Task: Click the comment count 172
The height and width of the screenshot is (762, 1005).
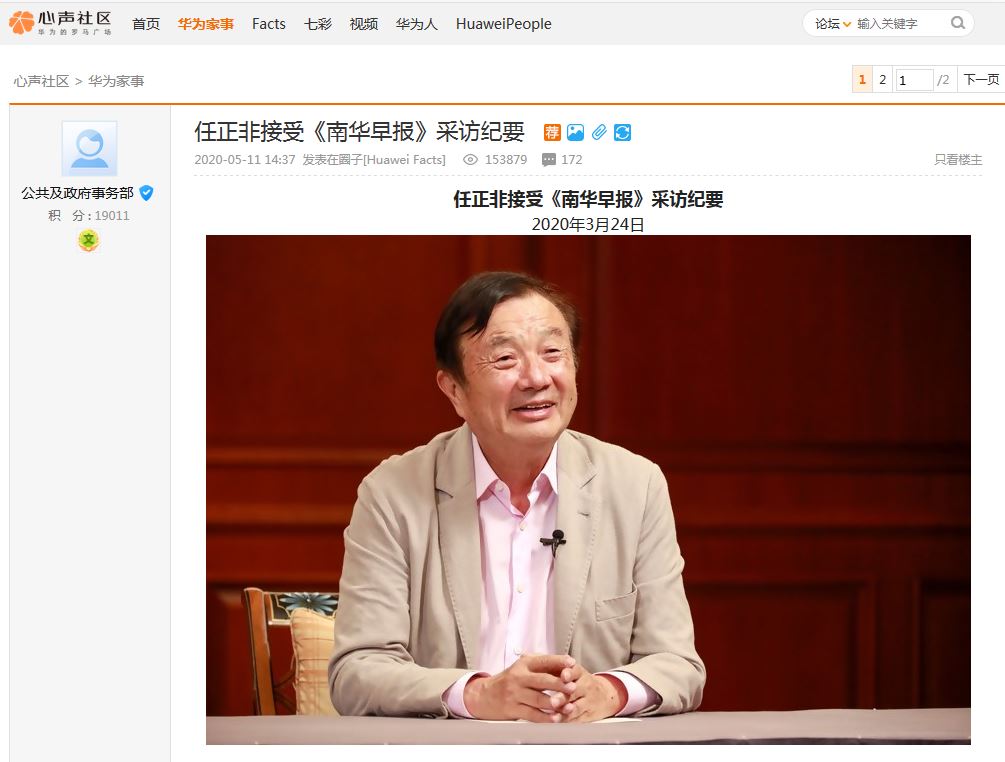Action: [x=572, y=160]
